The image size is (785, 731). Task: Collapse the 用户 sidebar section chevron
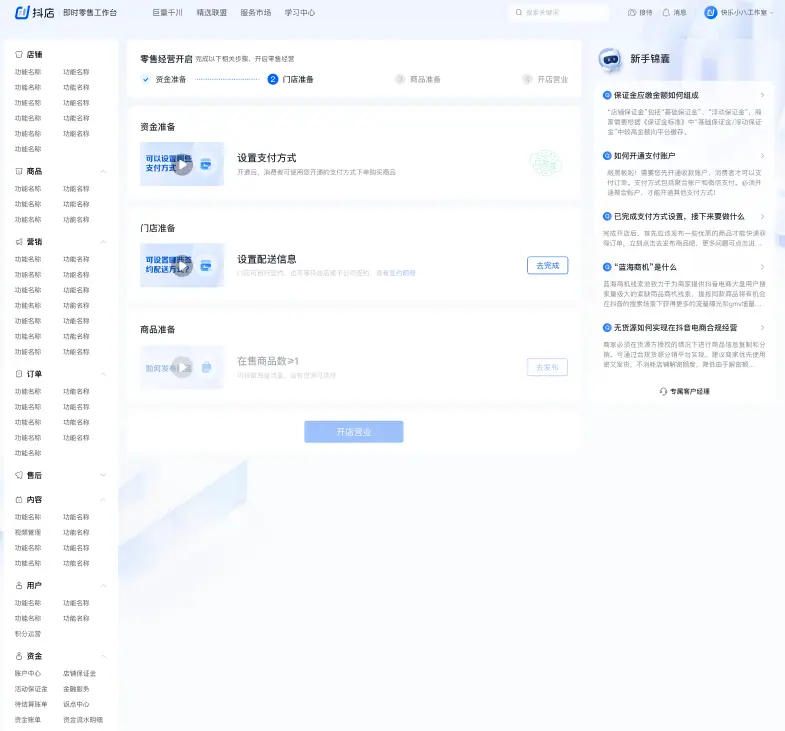tap(103, 585)
